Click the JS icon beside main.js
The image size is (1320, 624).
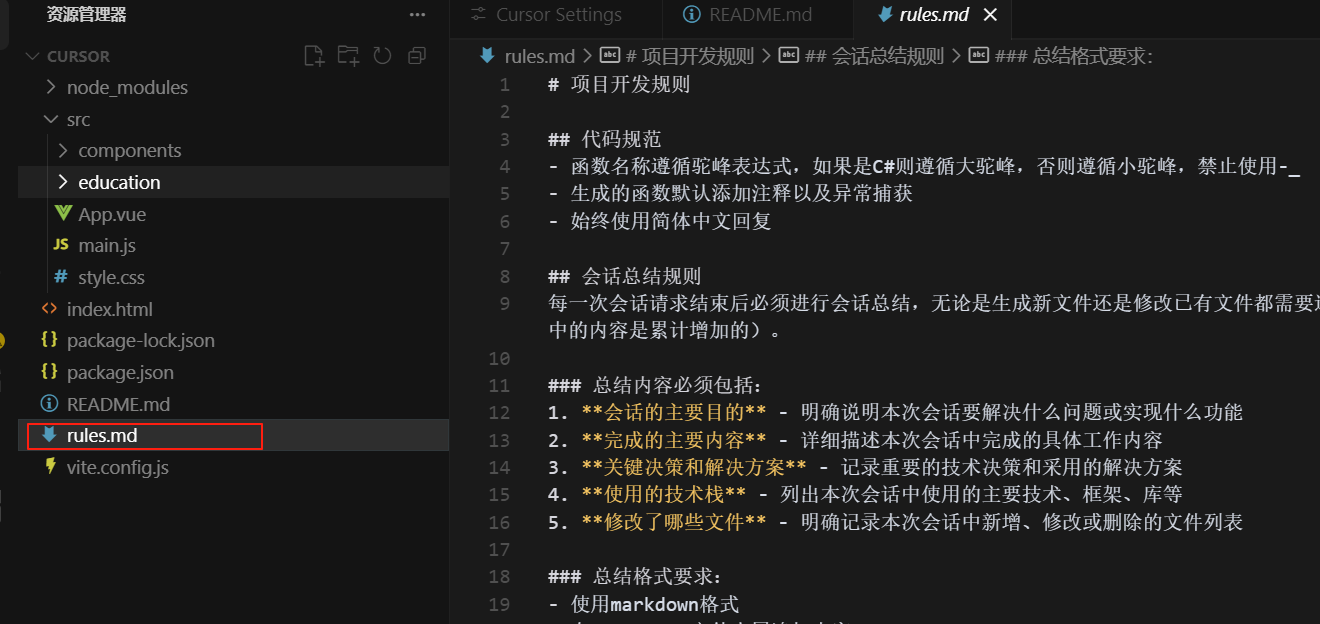pos(61,245)
